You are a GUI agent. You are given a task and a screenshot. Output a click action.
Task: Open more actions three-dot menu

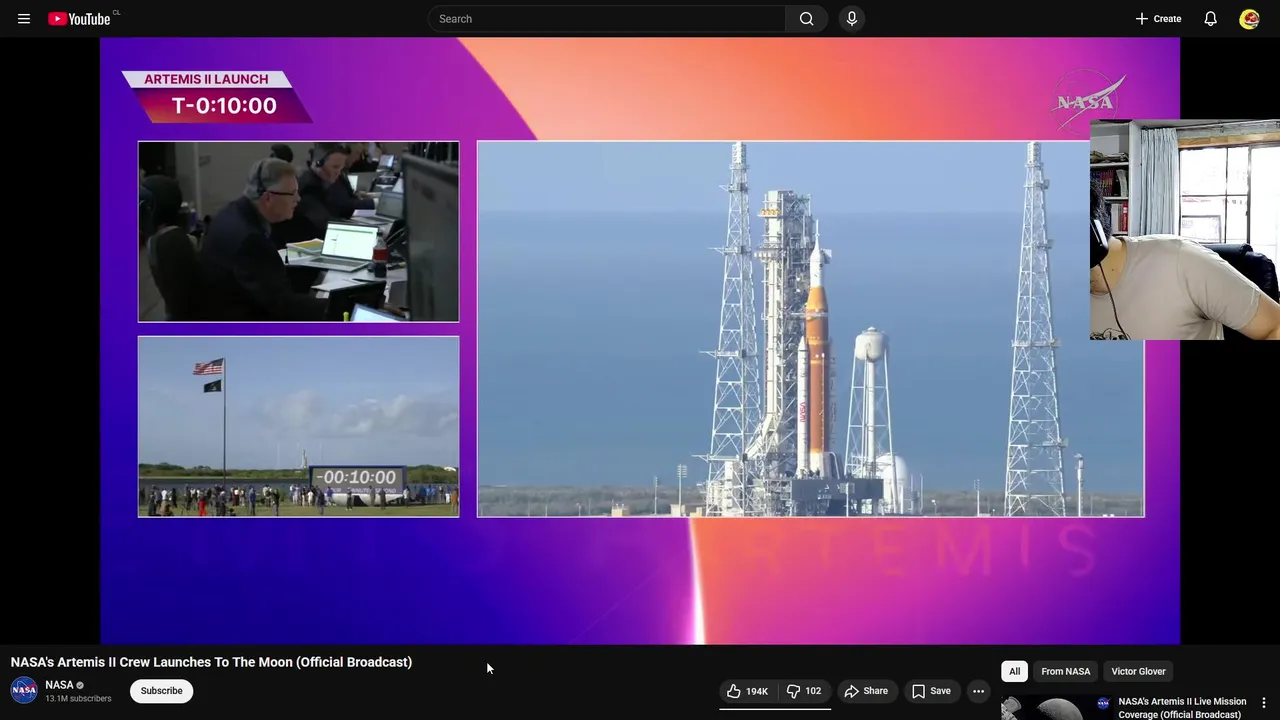[979, 691]
